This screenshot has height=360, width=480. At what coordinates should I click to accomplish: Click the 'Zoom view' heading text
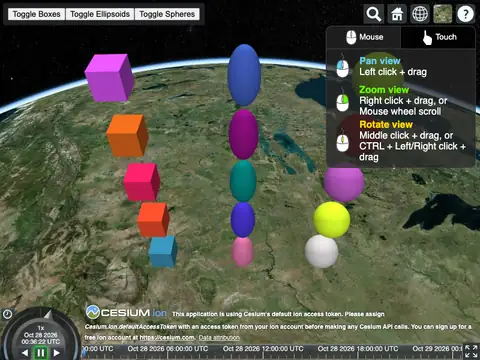pos(384,90)
